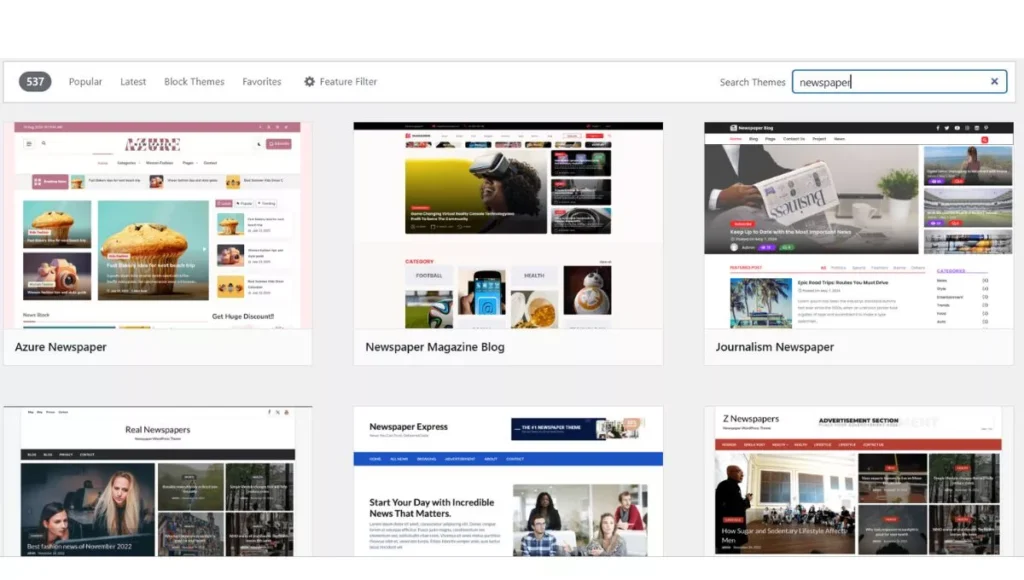
Task: Open the Z Newspapers theme preview
Action: [858, 481]
